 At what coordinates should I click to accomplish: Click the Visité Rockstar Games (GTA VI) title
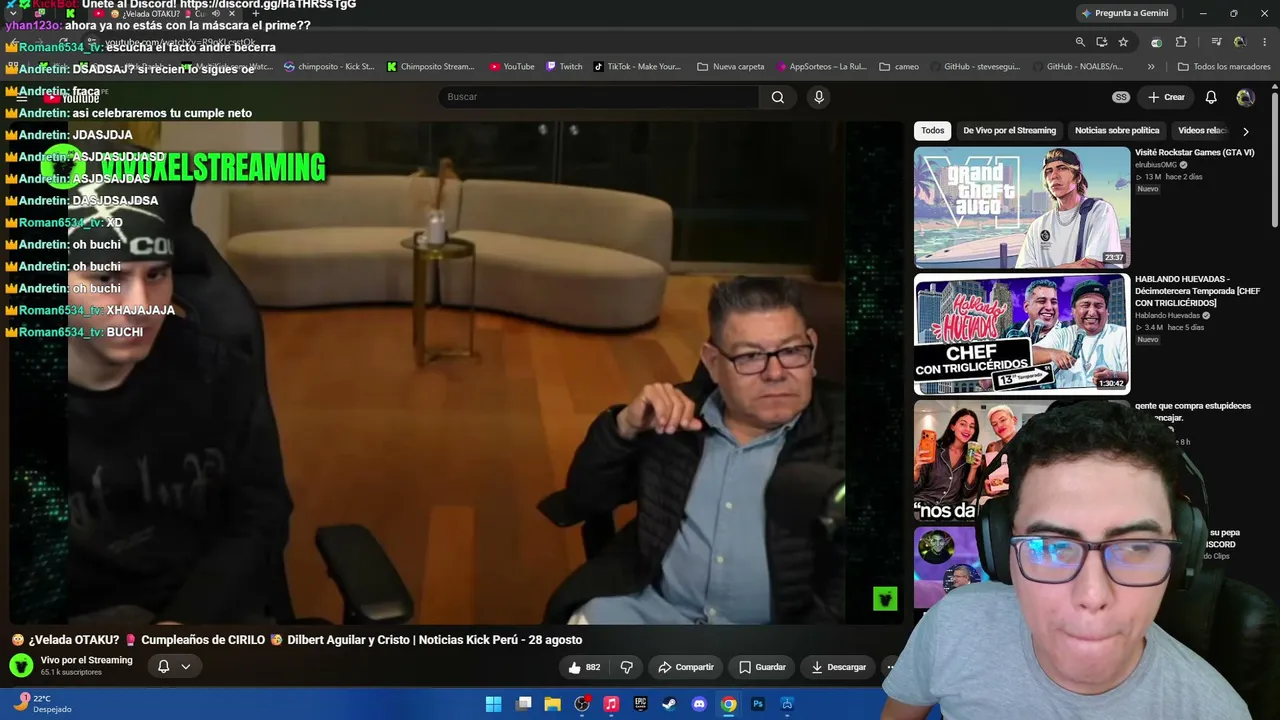1194,153
